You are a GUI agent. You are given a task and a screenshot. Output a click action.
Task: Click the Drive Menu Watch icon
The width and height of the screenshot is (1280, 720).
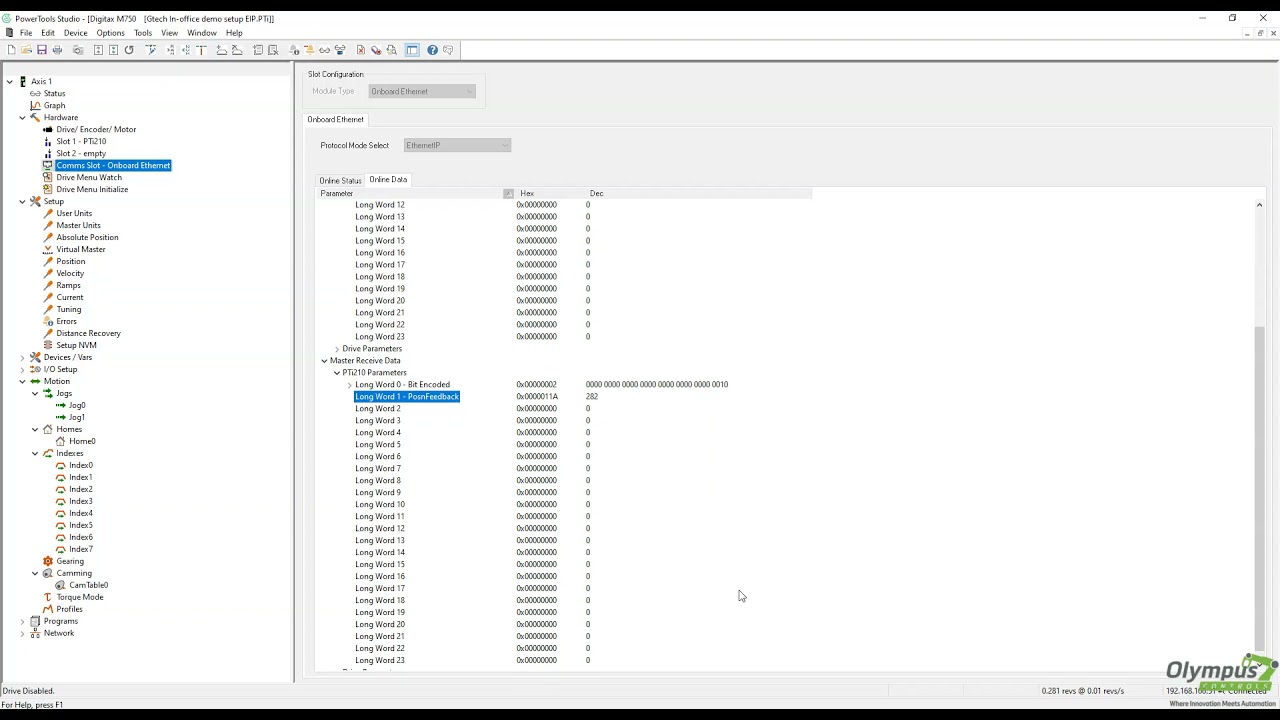47,178
